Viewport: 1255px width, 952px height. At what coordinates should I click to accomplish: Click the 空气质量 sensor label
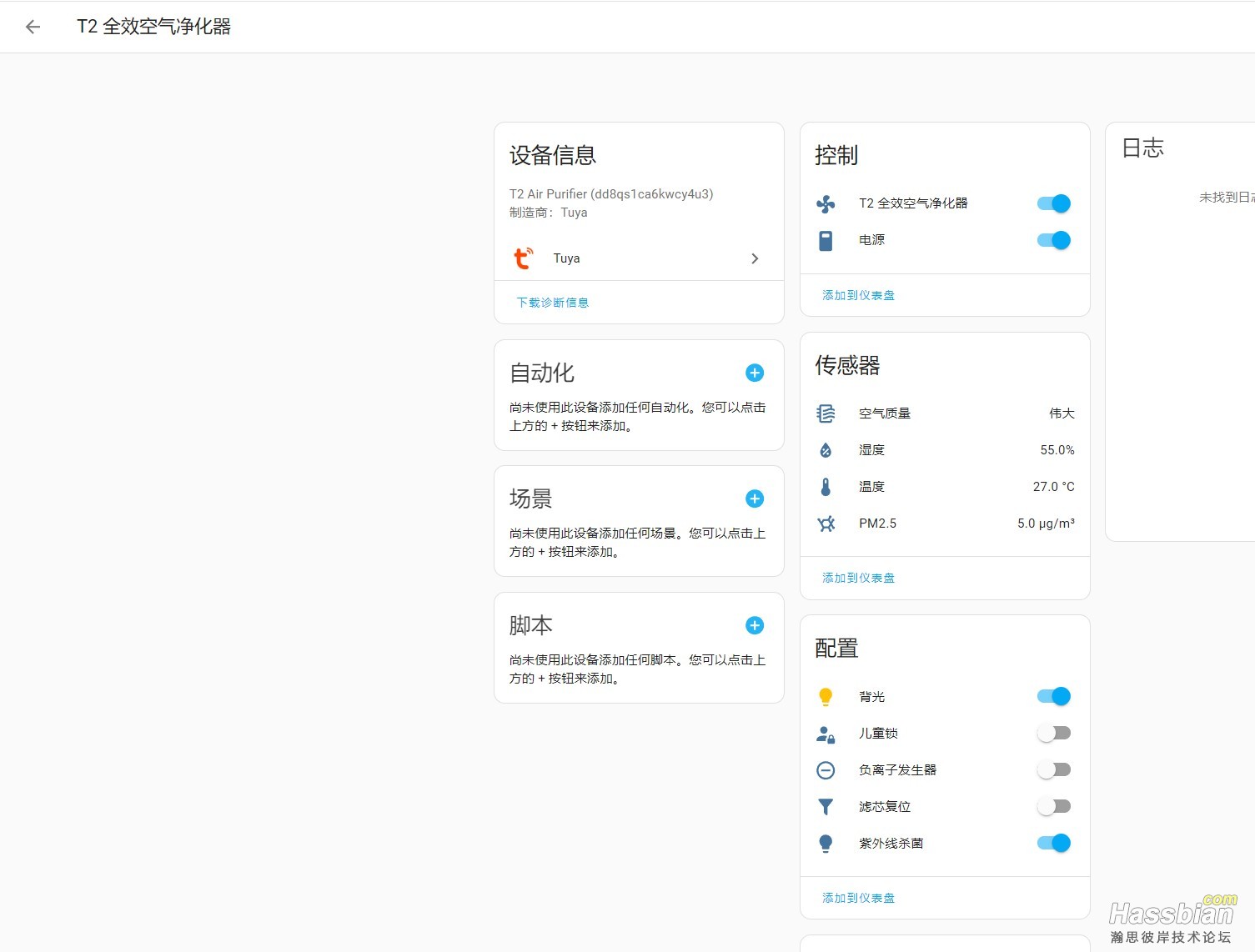point(885,413)
